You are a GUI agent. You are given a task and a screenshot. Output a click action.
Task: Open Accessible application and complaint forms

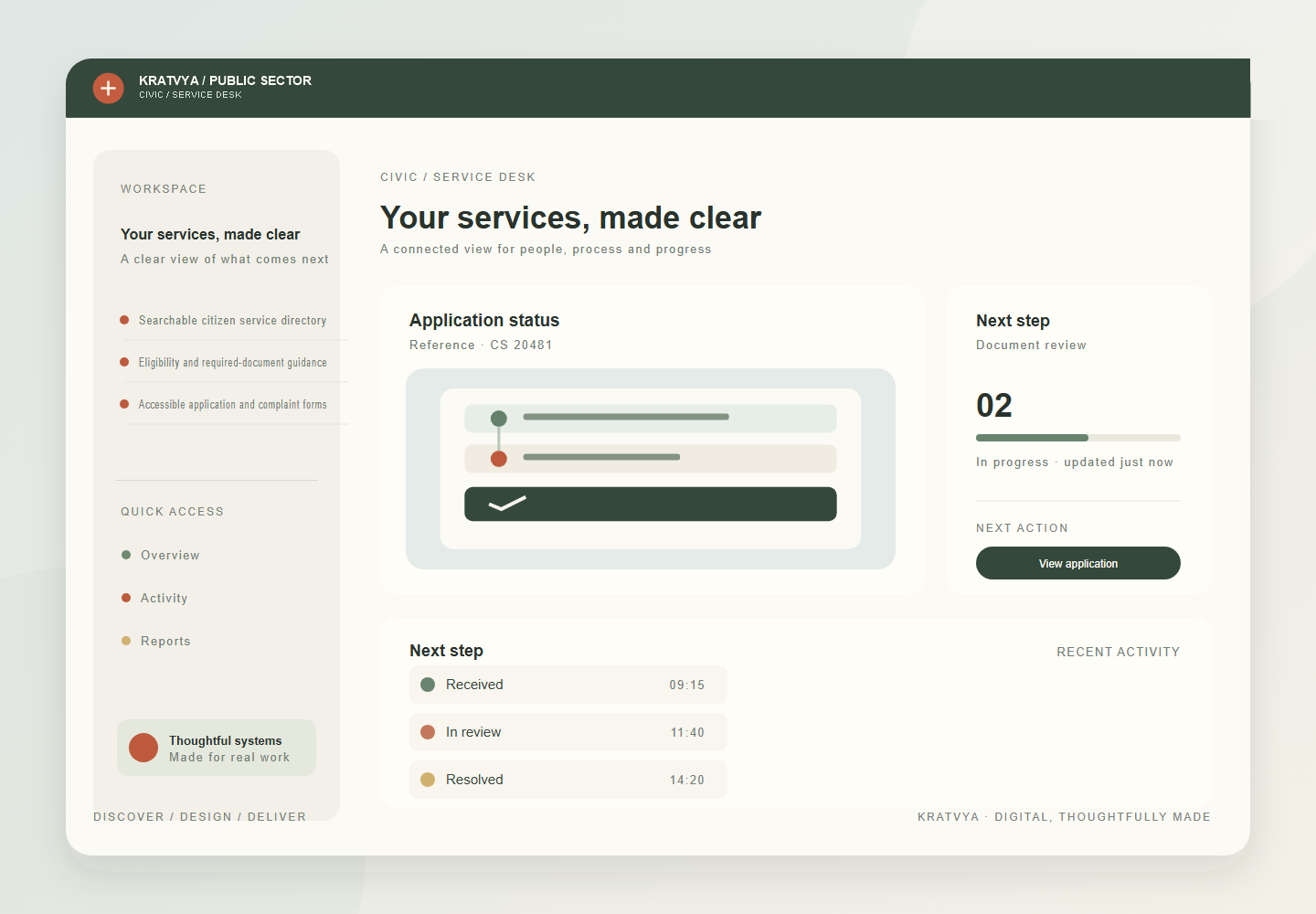click(232, 405)
